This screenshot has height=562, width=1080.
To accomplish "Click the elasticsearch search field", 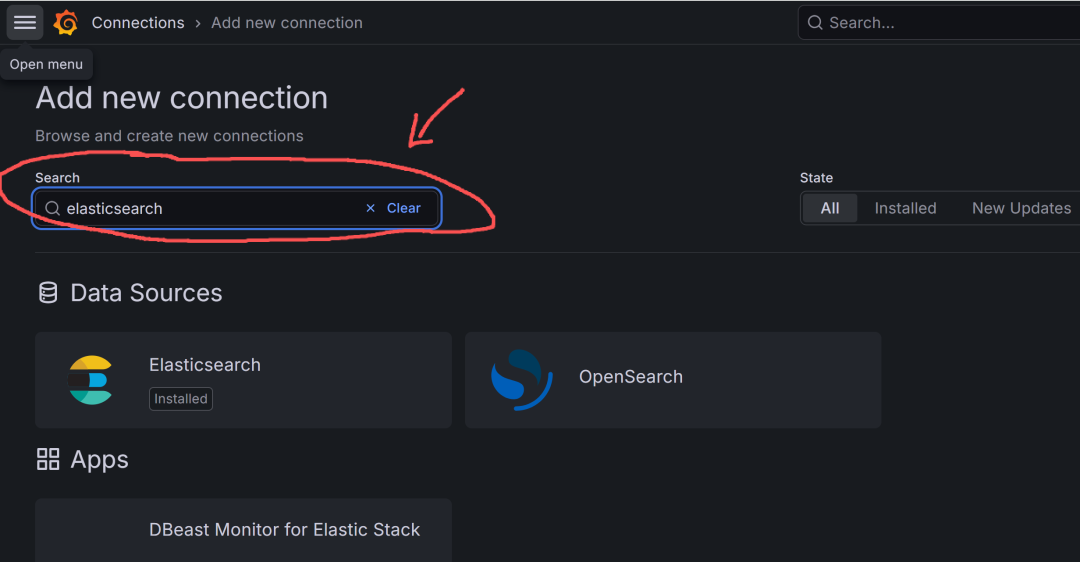I will pos(236,208).
